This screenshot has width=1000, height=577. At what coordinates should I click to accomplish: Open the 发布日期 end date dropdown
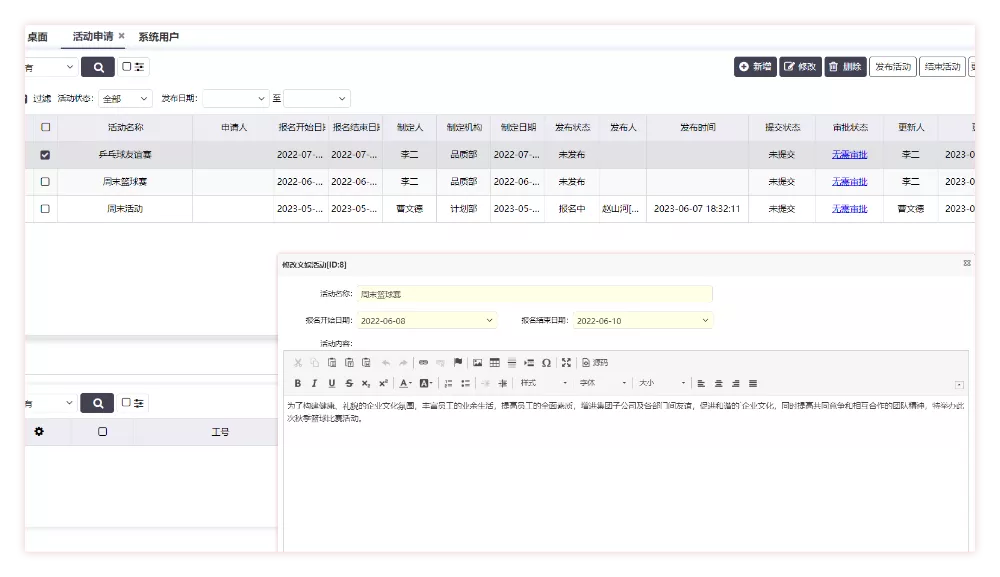coord(317,98)
